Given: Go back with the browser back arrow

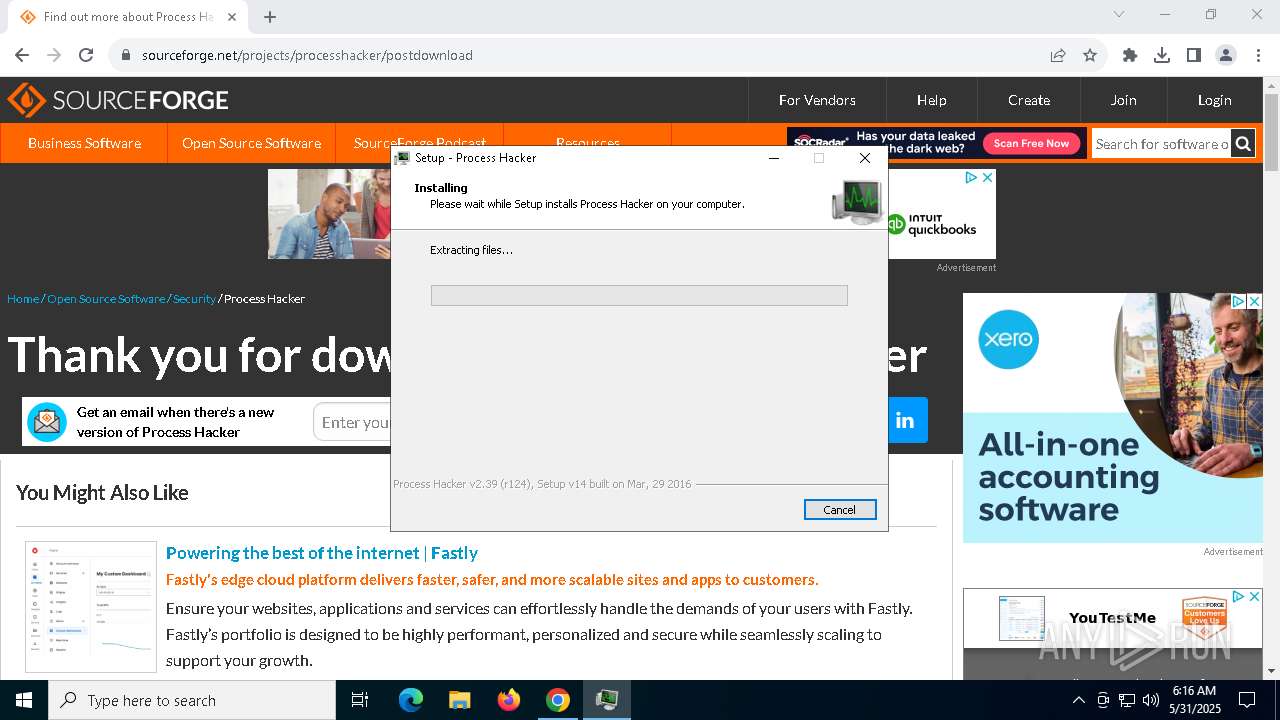Looking at the screenshot, I should [x=22, y=55].
